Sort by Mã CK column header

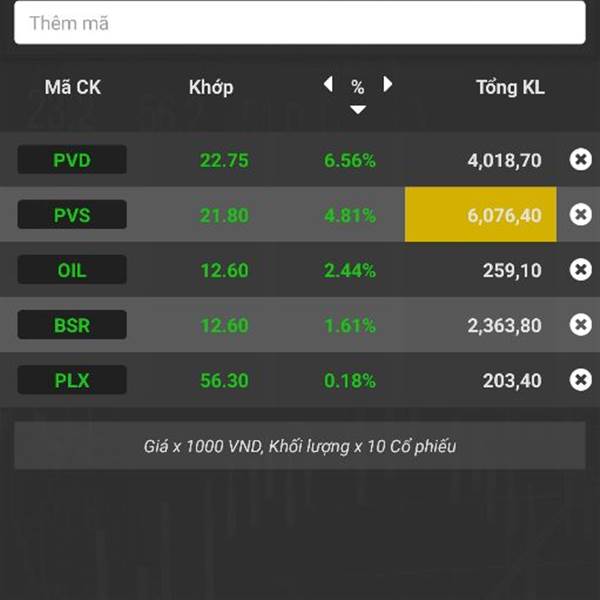pos(73,87)
